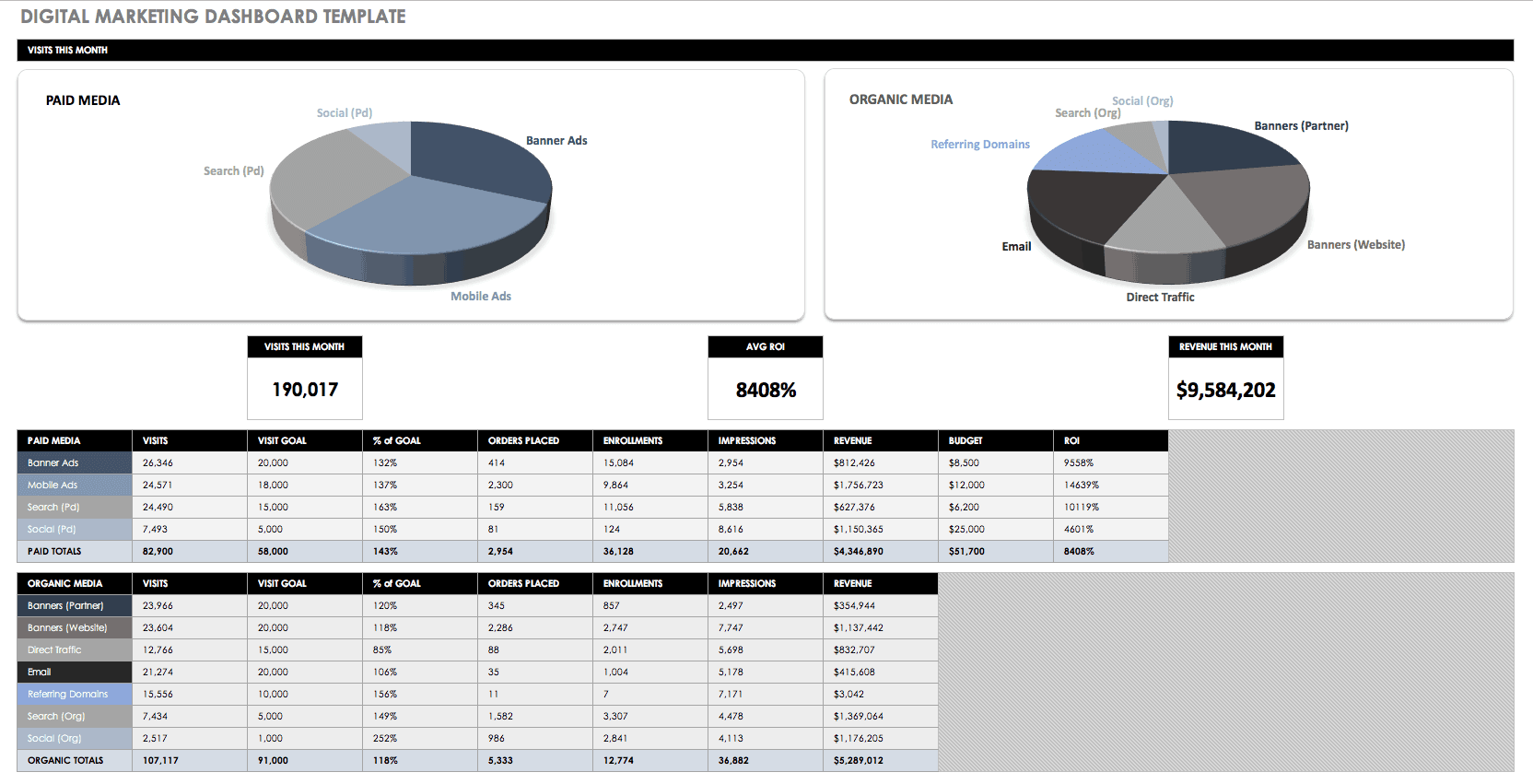This screenshot has width=1533, height=784.
Task: Select Search (Pd) ROI cell 10119%
Action: click(1111, 508)
